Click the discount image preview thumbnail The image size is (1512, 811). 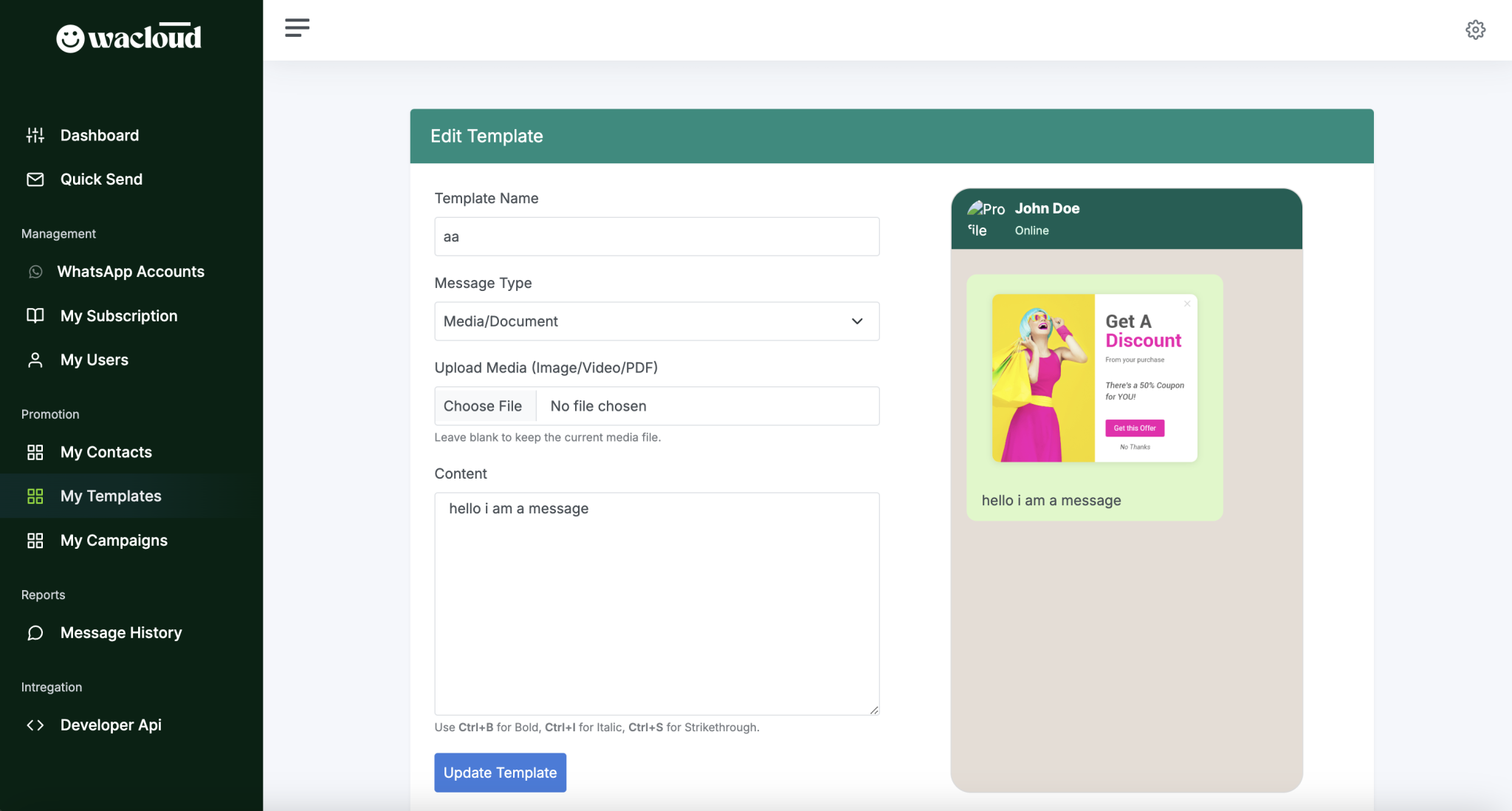click(x=1094, y=378)
